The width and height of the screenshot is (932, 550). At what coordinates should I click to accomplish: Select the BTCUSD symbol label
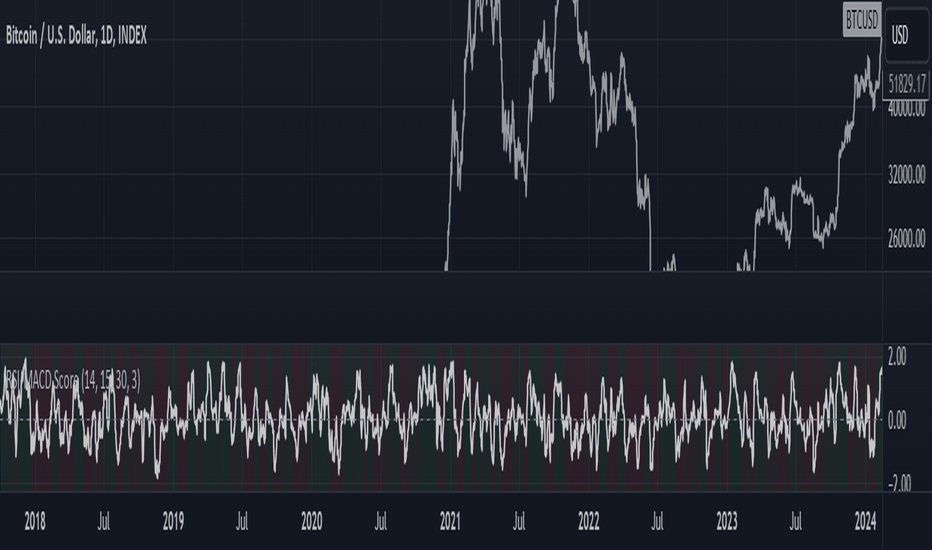tap(862, 21)
